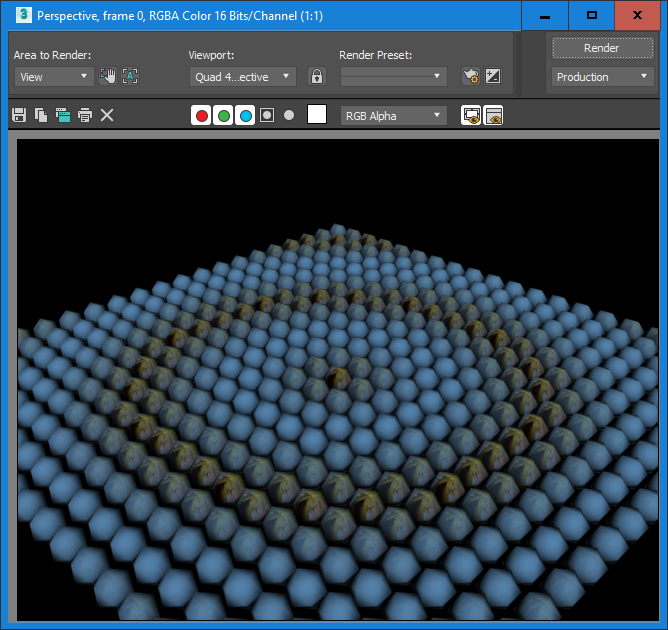This screenshot has height=630, width=668.
Task: Toggle display alpha channel
Action: [x=267, y=115]
